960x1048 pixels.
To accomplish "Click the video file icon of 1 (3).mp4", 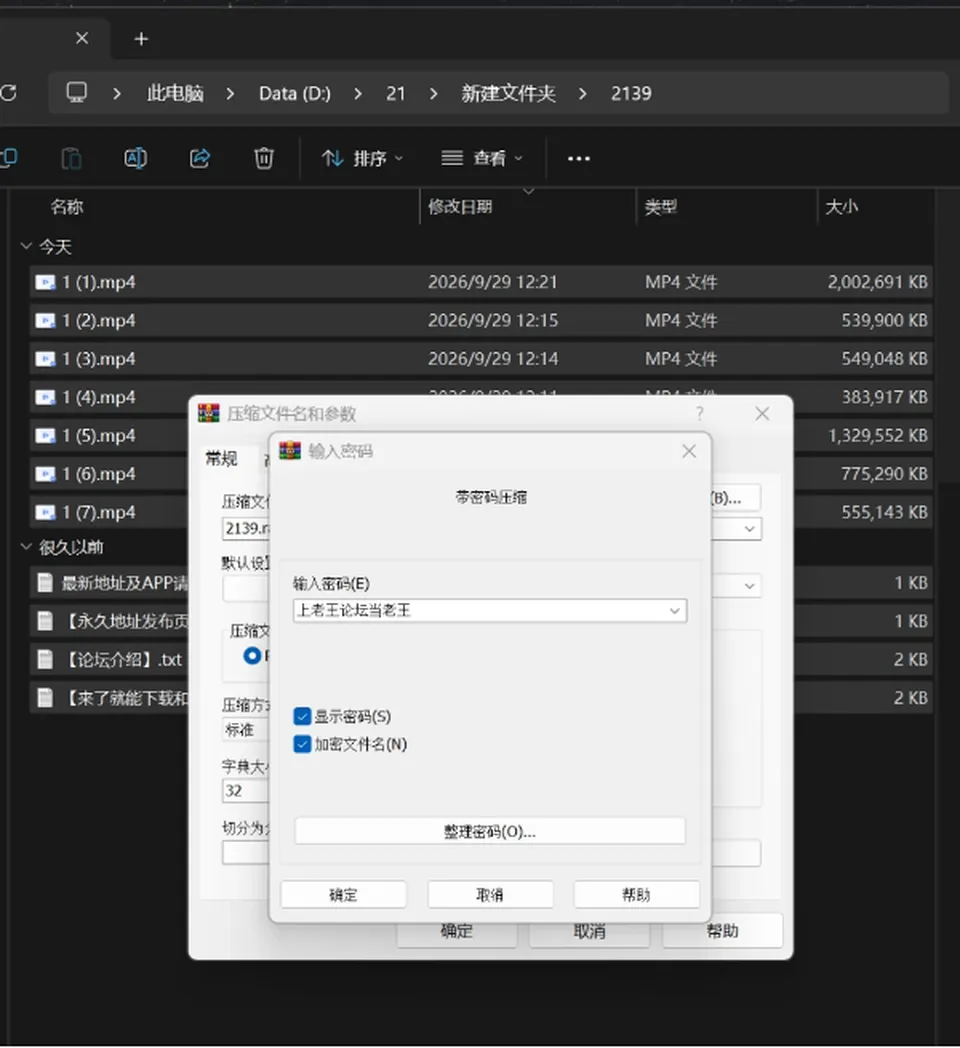I will coord(45,360).
